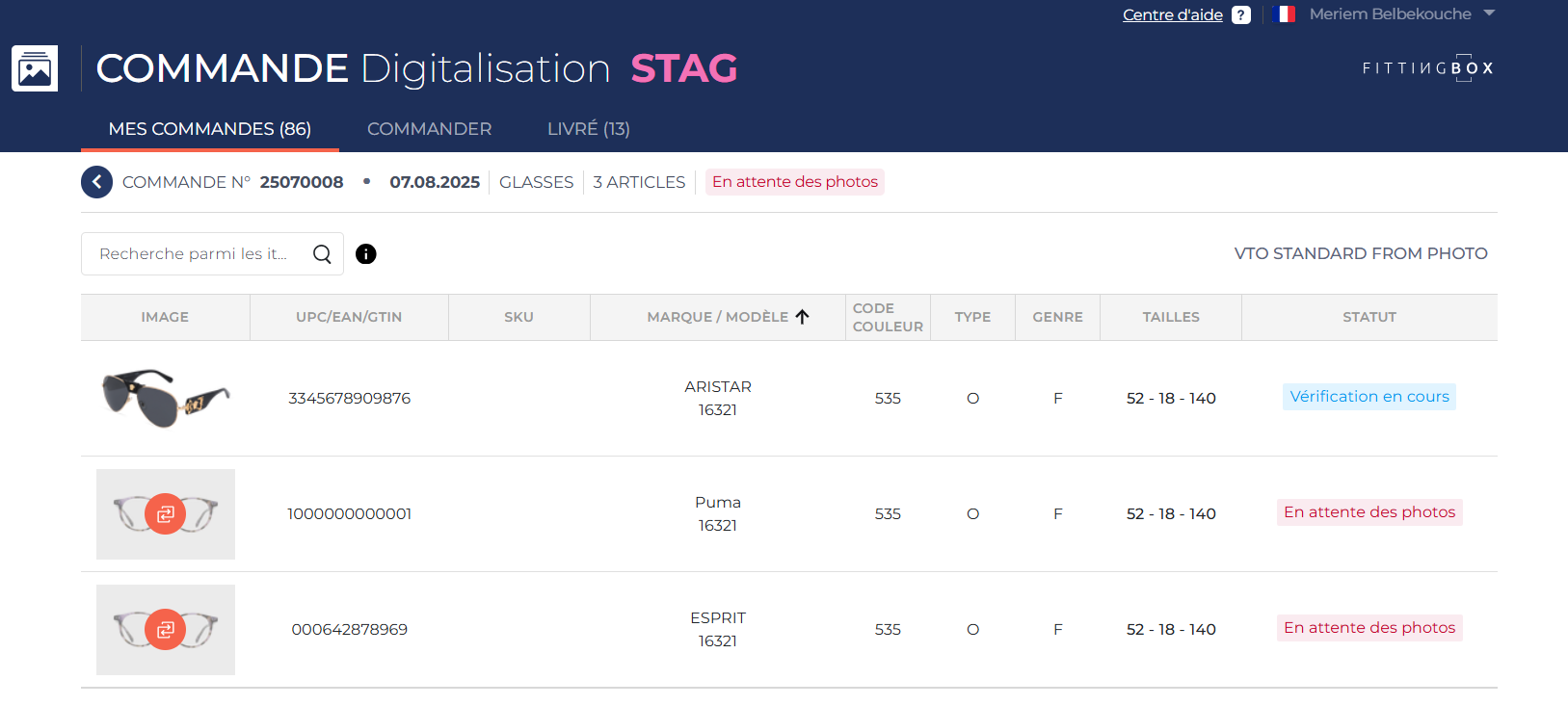Open the LIVRÉ (13) tab

point(588,129)
